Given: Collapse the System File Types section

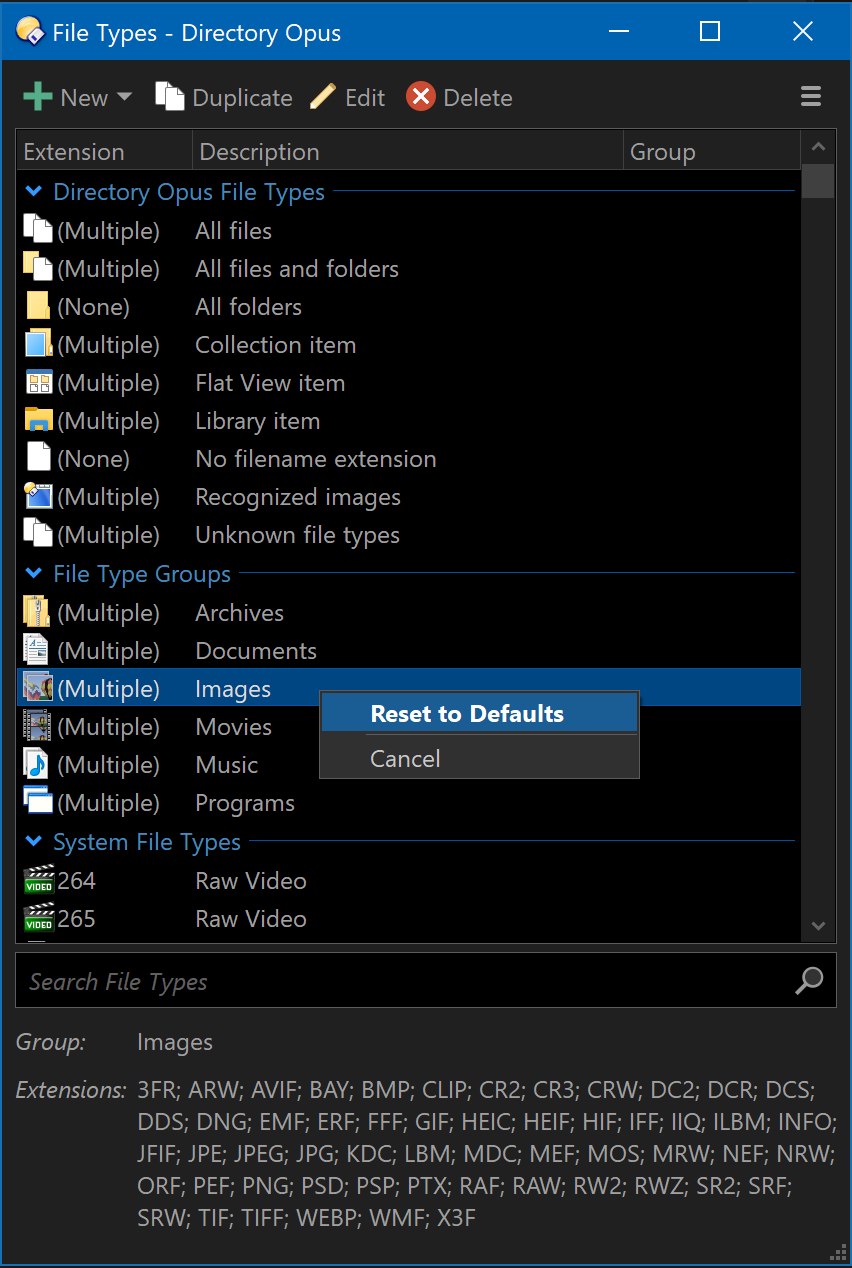Looking at the screenshot, I should pos(34,841).
